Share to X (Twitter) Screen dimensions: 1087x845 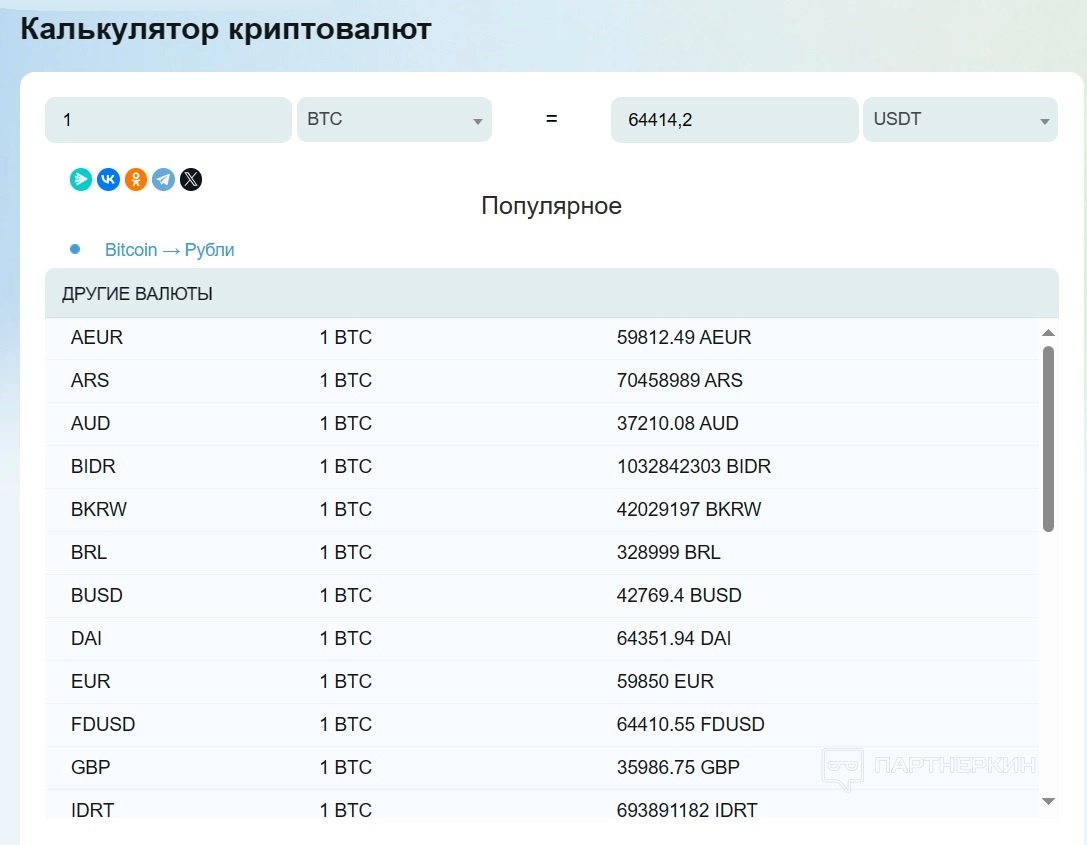click(x=191, y=180)
